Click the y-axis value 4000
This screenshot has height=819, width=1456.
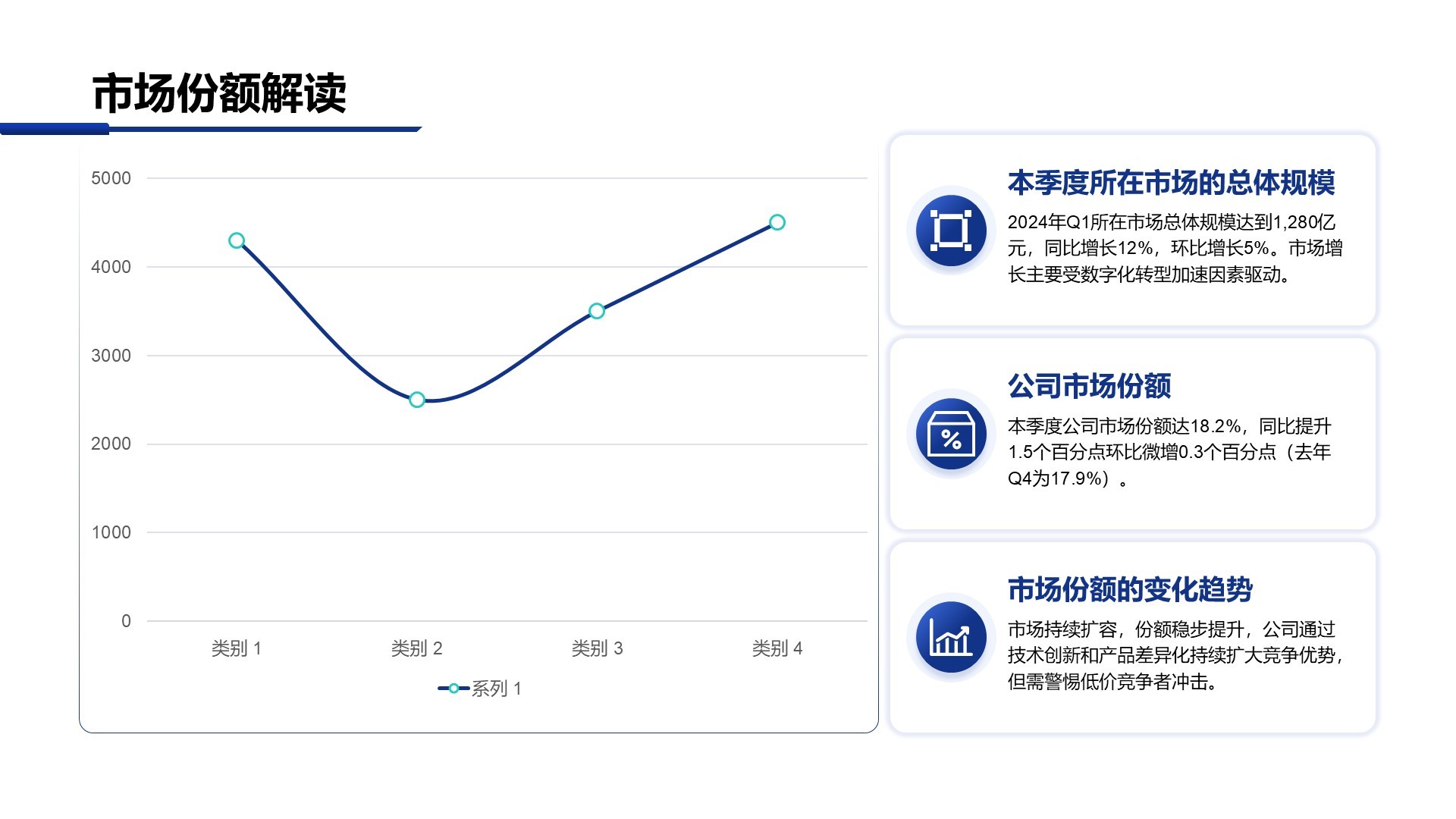[x=111, y=267]
